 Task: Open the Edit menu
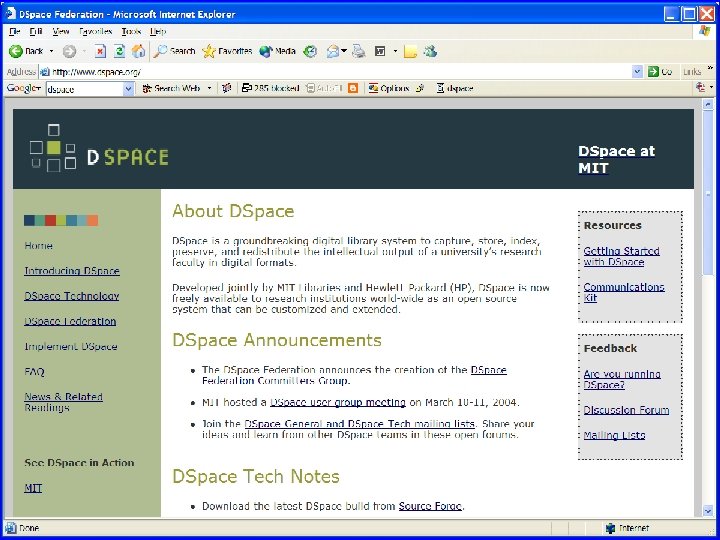[x=36, y=31]
